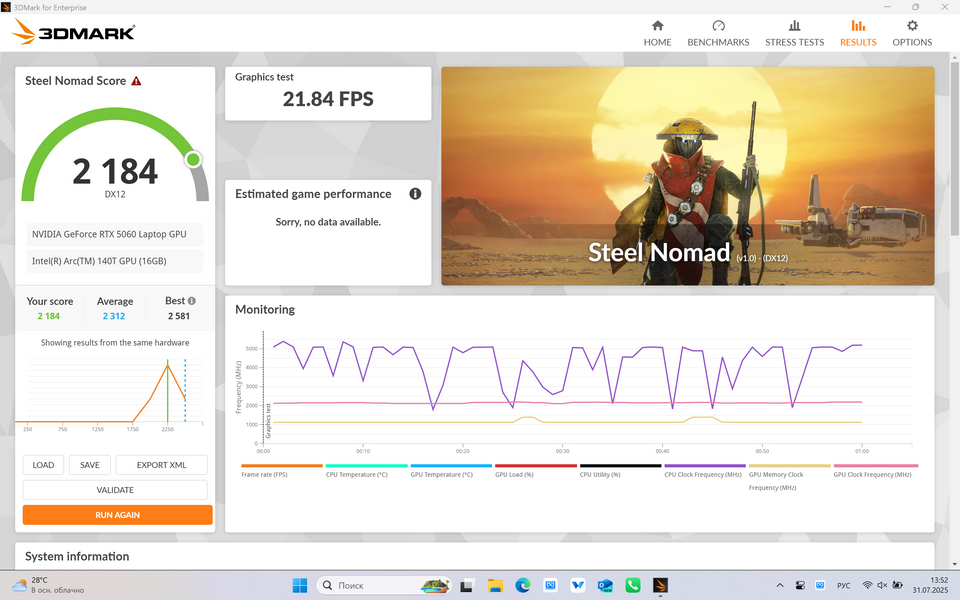Toggle CPU Clock Frequency legend series
This screenshot has width=960, height=600.
pos(705,471)
